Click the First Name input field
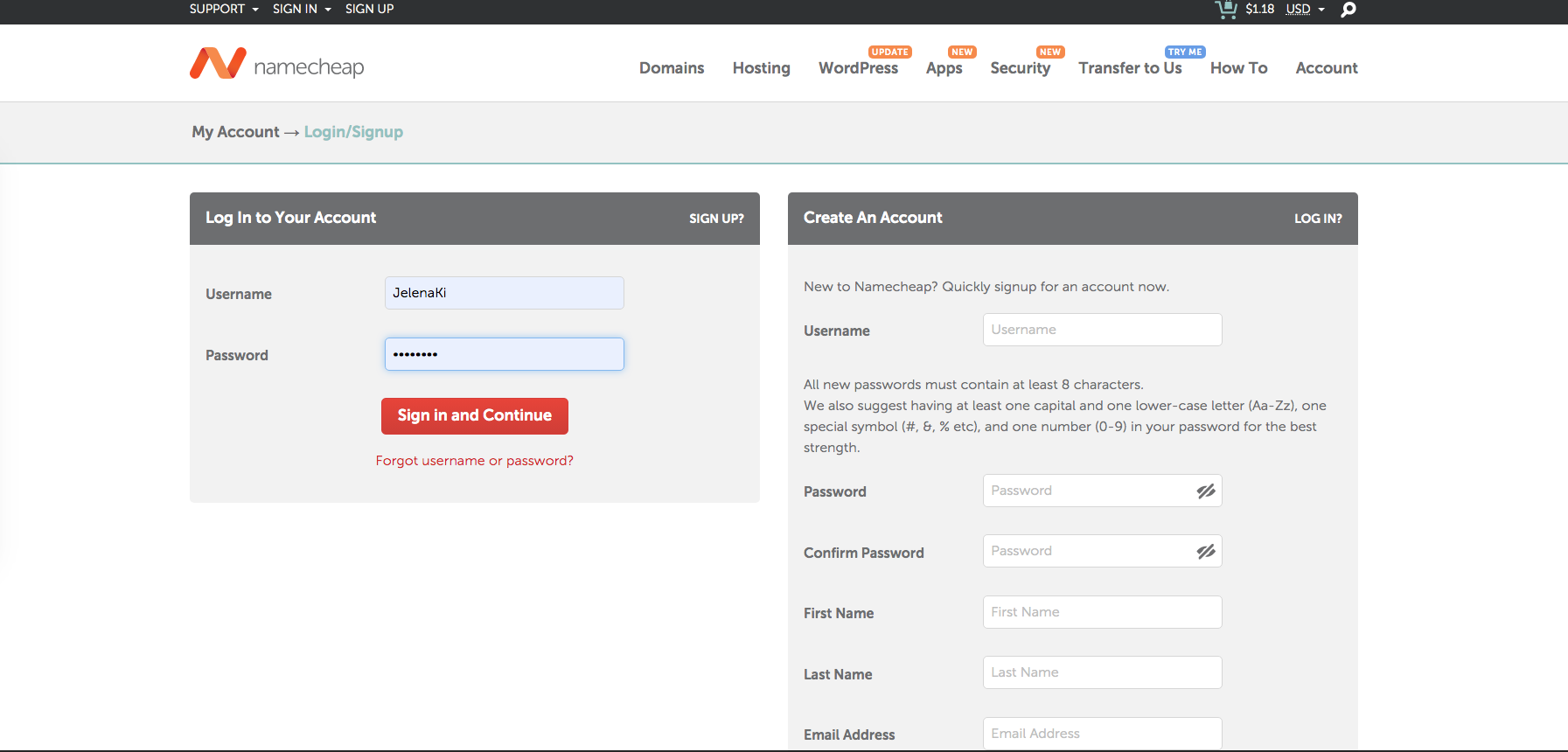This screenshot has height=752, width=1568. 1102,612
